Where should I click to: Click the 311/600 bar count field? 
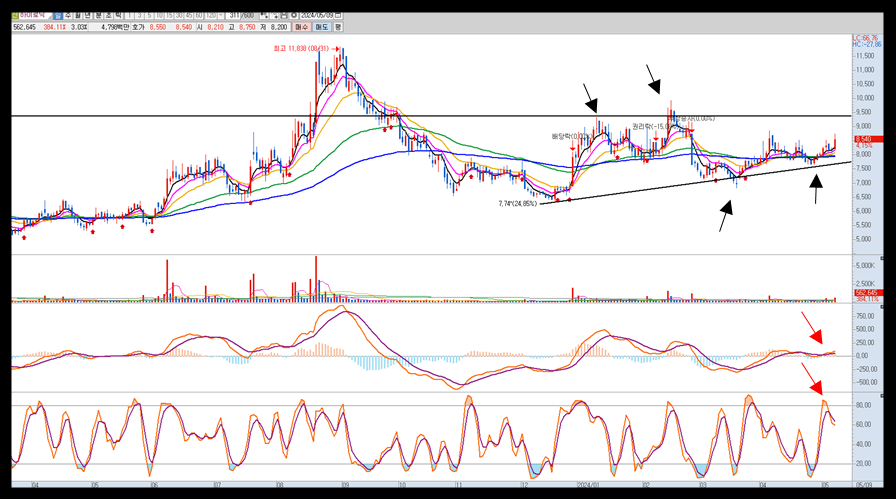[x=241, y=15]
